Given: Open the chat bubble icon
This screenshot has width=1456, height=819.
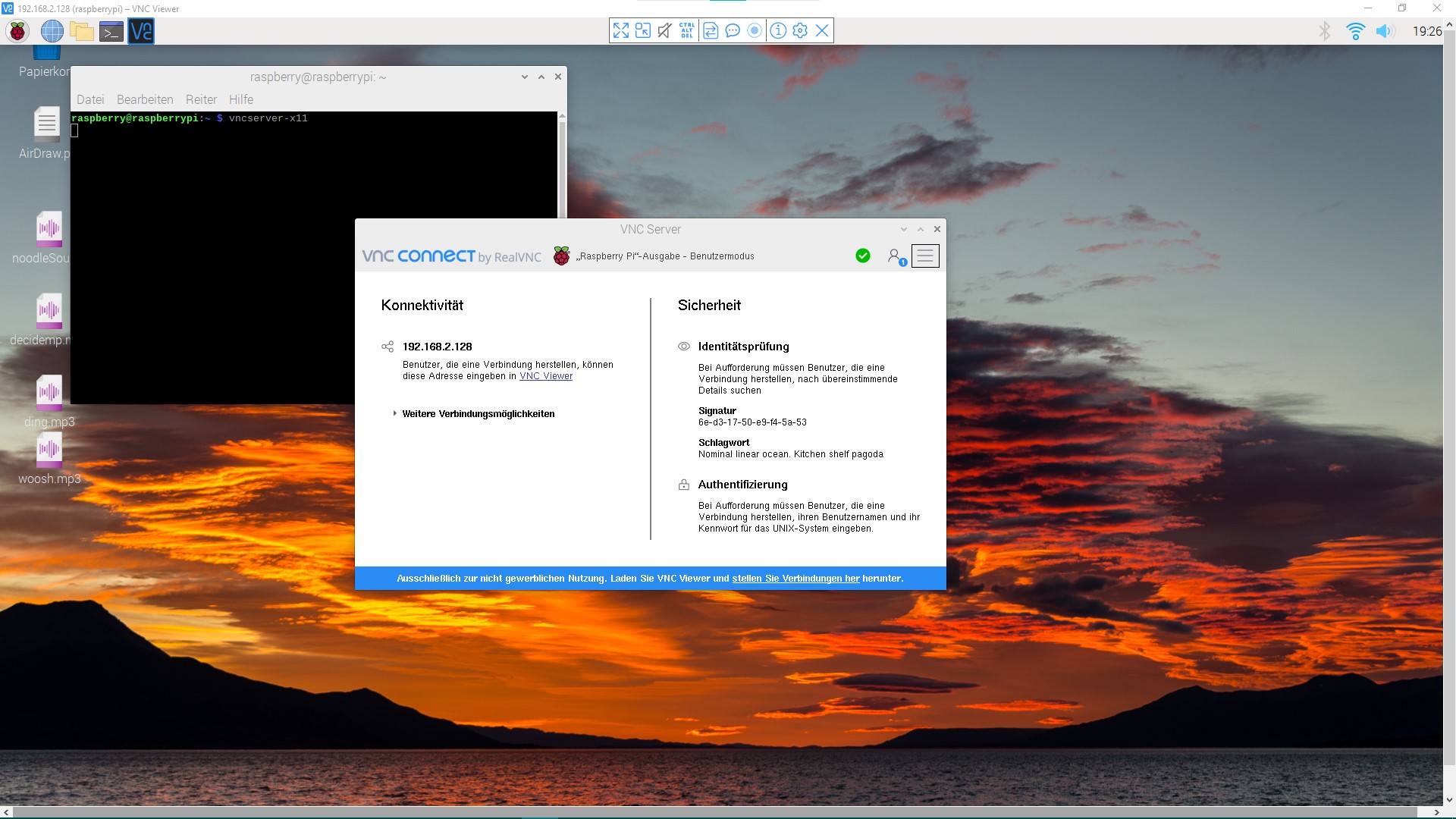Looking at the screenshot, I should pyautogui.click(x=733, y=30).
